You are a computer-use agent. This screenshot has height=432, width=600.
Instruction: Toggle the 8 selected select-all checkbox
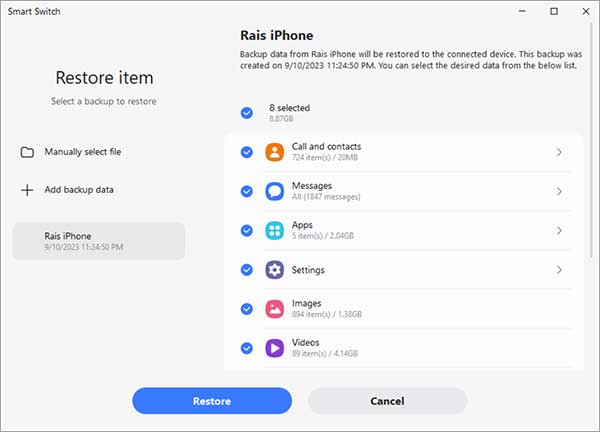point(247,113)
